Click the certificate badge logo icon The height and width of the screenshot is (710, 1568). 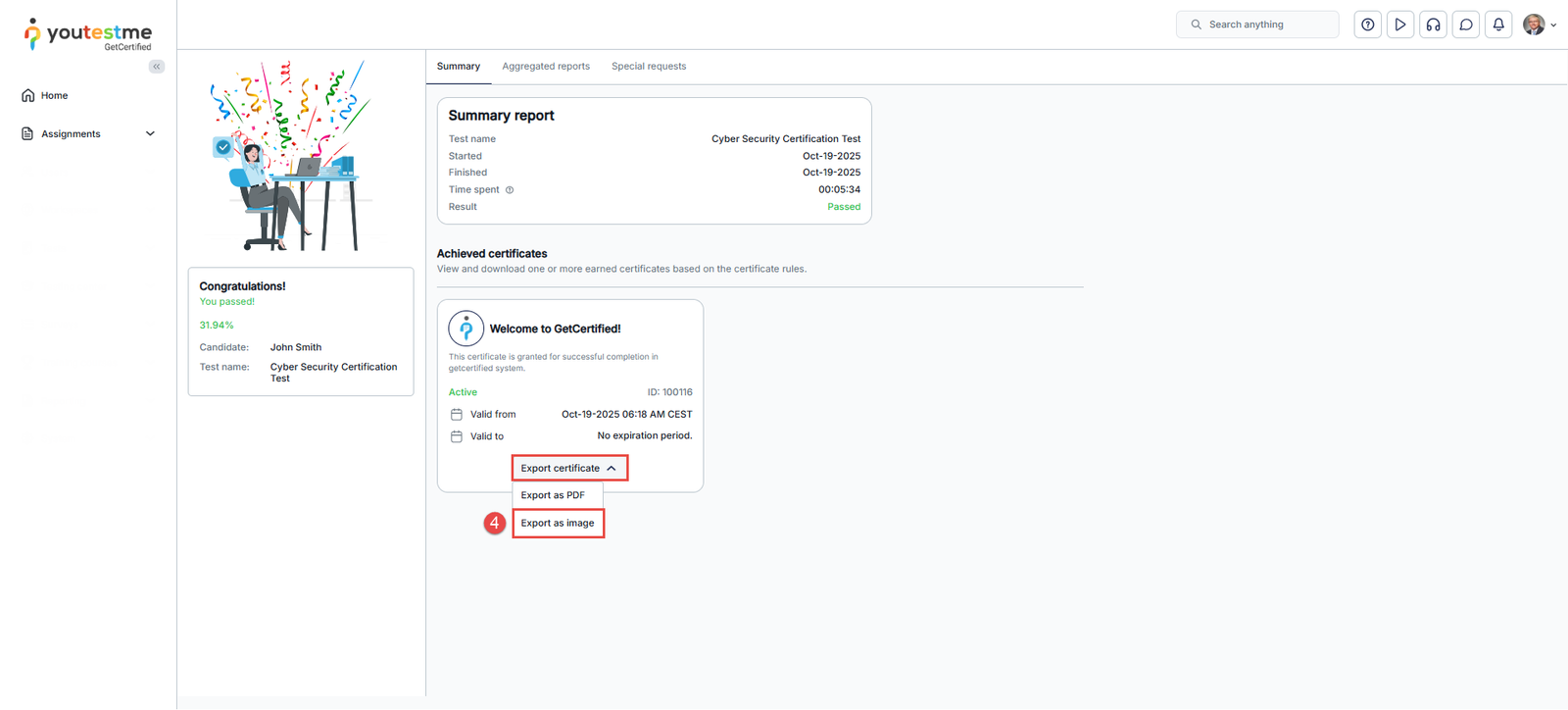coord(466,329)
